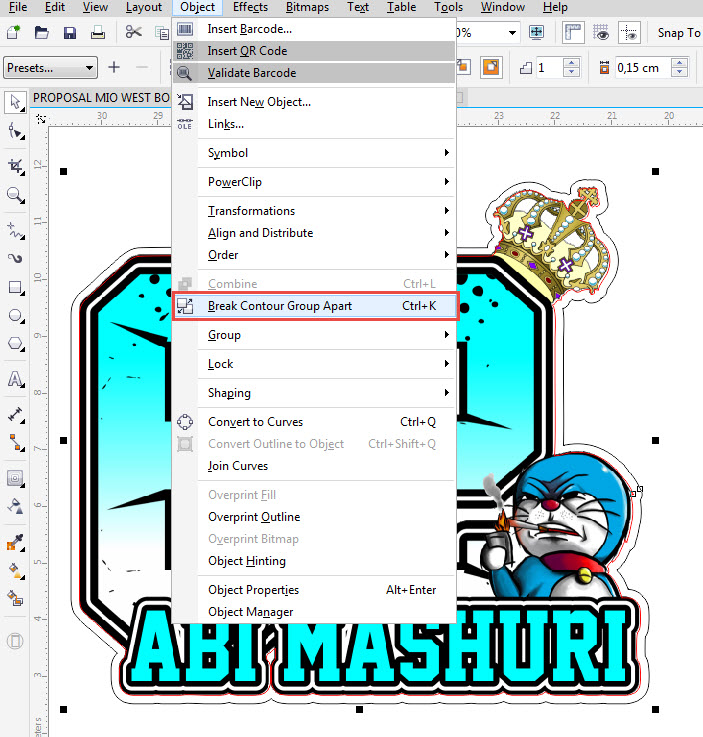Select the Zoom tool
The width and height of the screenshot is (703, 737).
coord(15,195)
